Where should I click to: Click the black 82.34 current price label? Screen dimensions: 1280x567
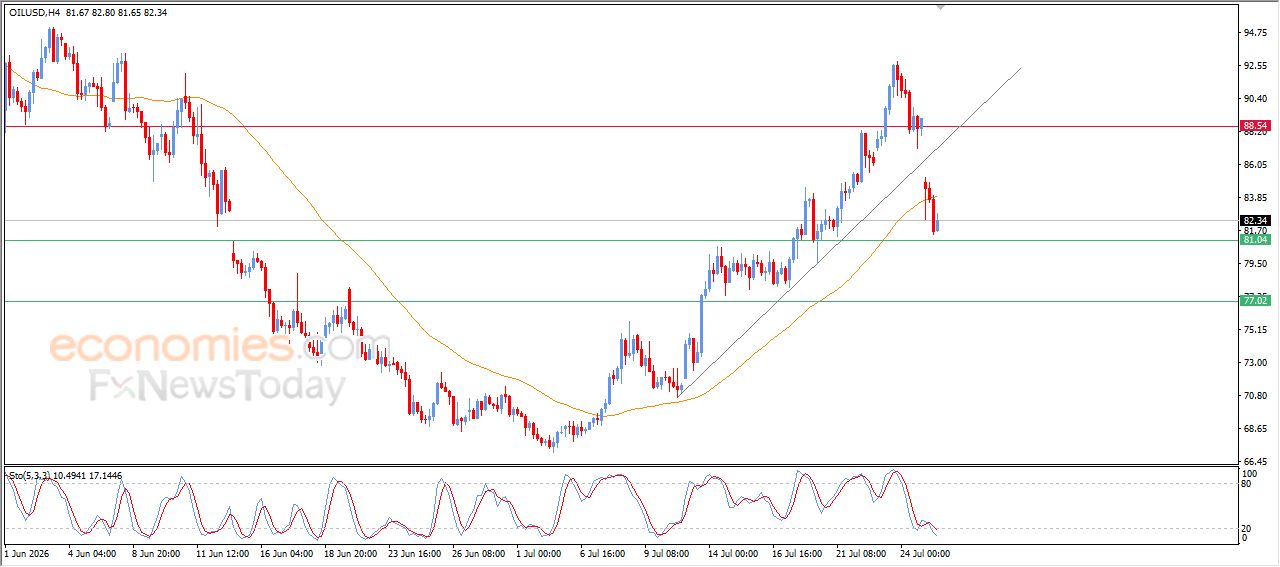1254,220
